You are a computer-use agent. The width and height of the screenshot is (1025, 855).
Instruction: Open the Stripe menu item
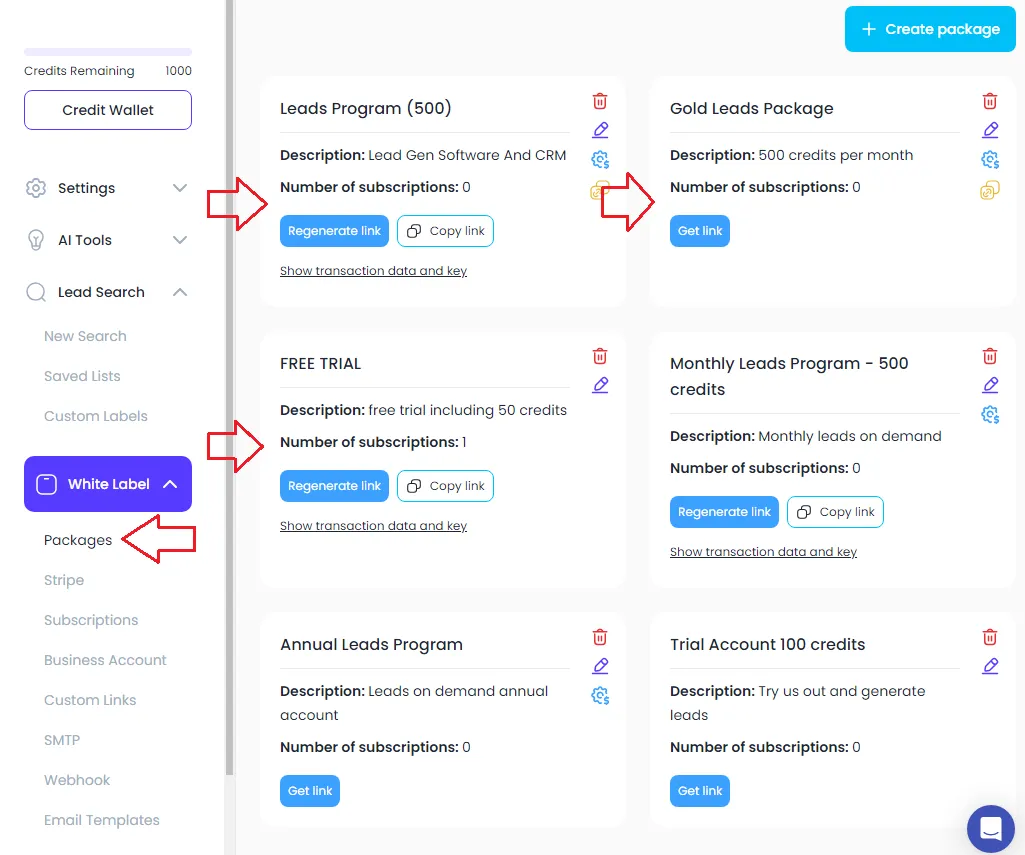[64, 580]
